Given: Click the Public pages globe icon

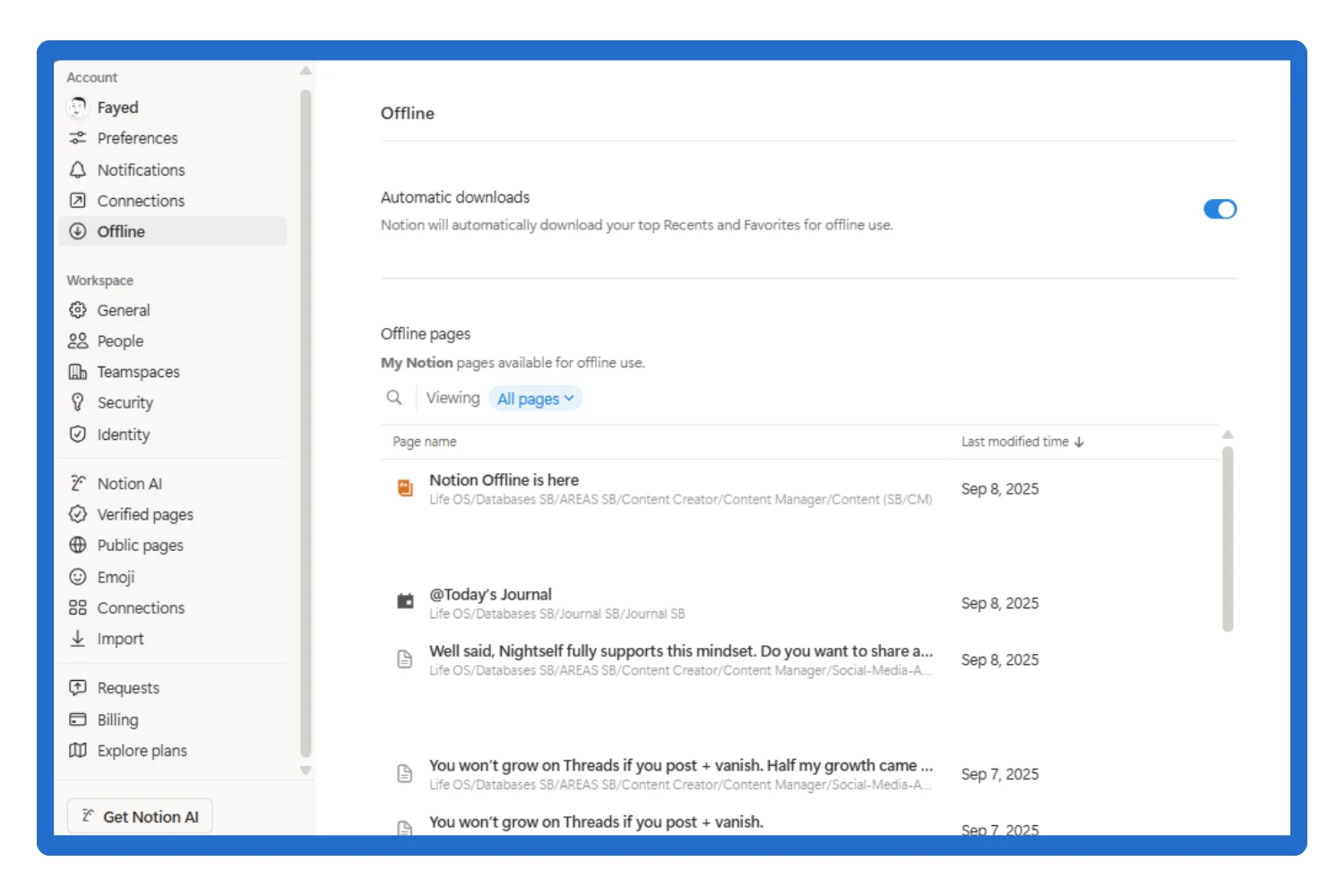Looking at the screenshot, I should [78, 545].
